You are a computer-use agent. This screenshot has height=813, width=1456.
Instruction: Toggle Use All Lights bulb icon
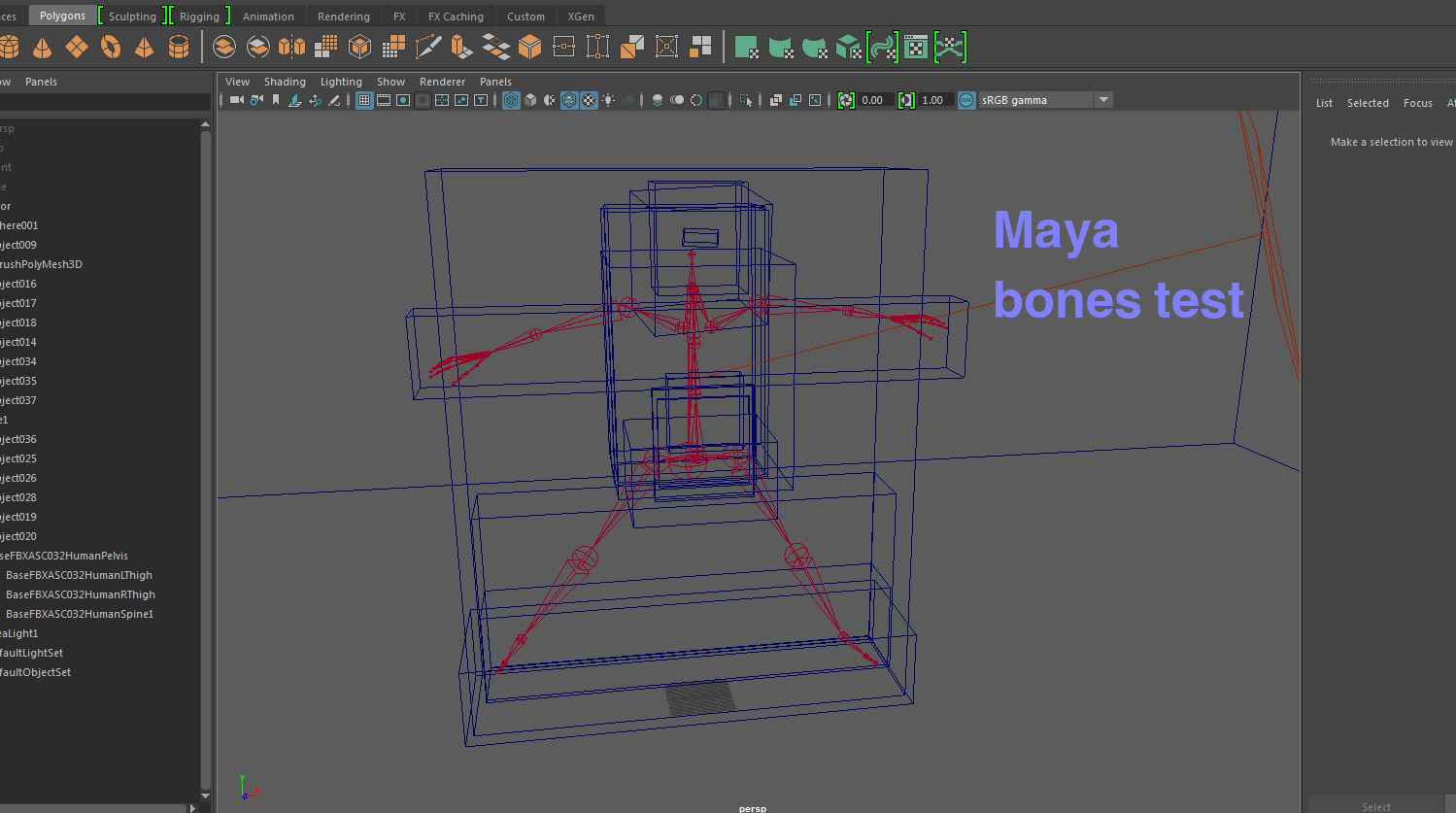coord(608,100)
